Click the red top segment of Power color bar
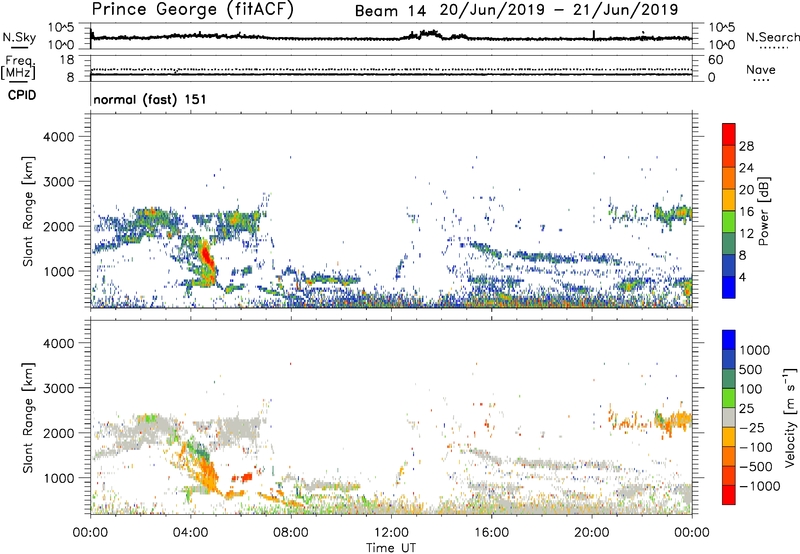Screen dimensions: 800x554 (729, 134)
